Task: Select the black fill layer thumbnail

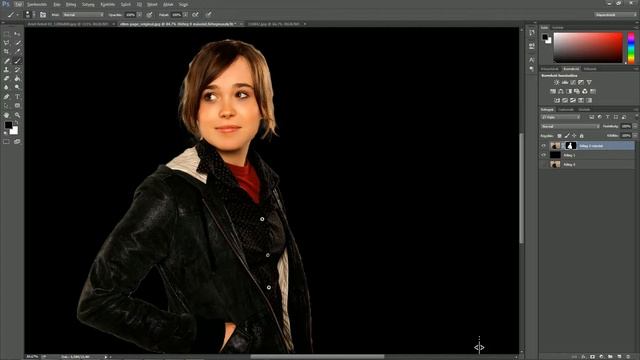Action: click(x=555, y=155)
